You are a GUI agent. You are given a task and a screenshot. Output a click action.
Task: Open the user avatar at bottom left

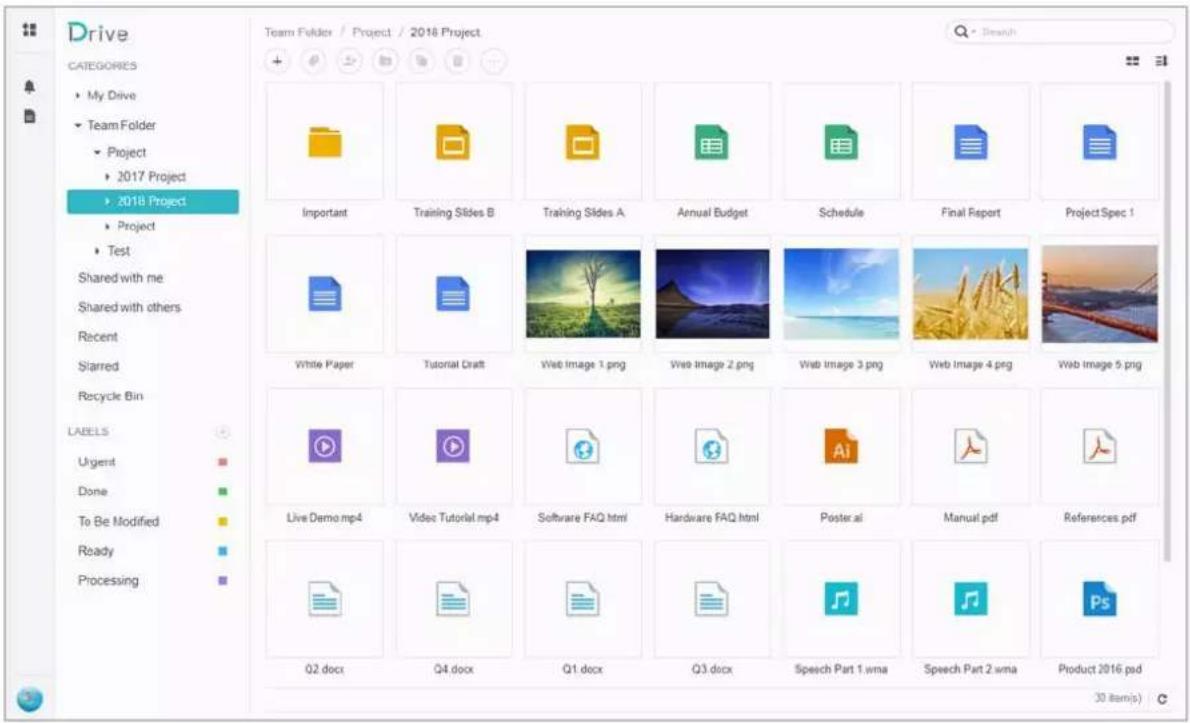(x=30, y=699)
